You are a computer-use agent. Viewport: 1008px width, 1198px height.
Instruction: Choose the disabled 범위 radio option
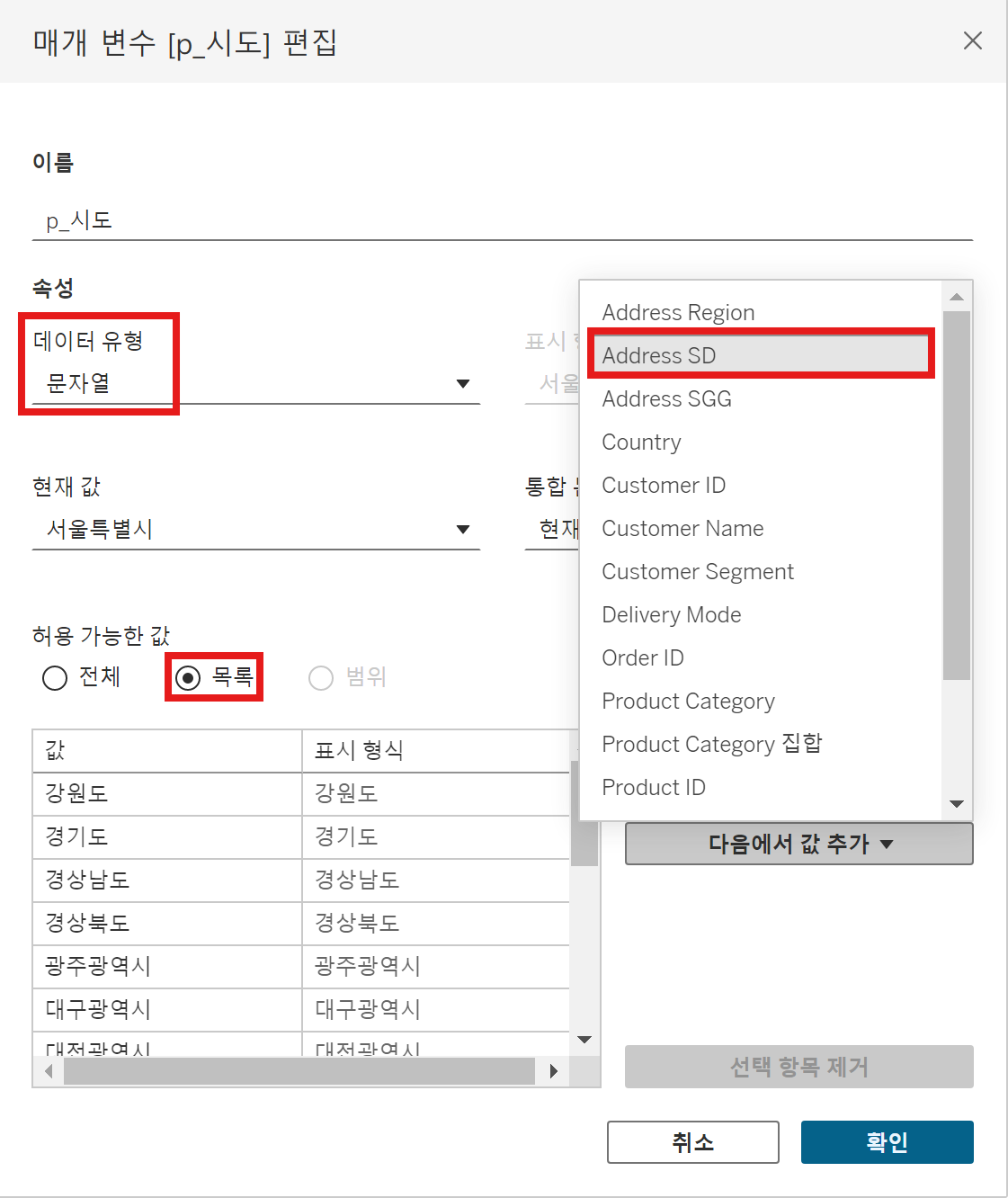point(321,677)
